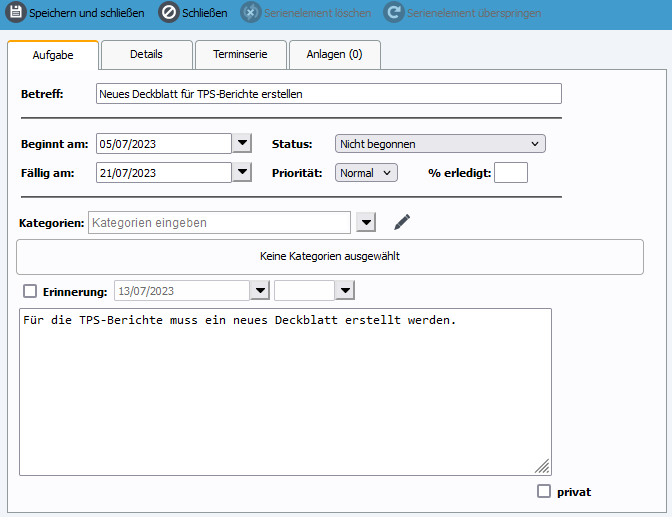
Task: Open the Fällig am date picker
Action: (x=242, y=173)
